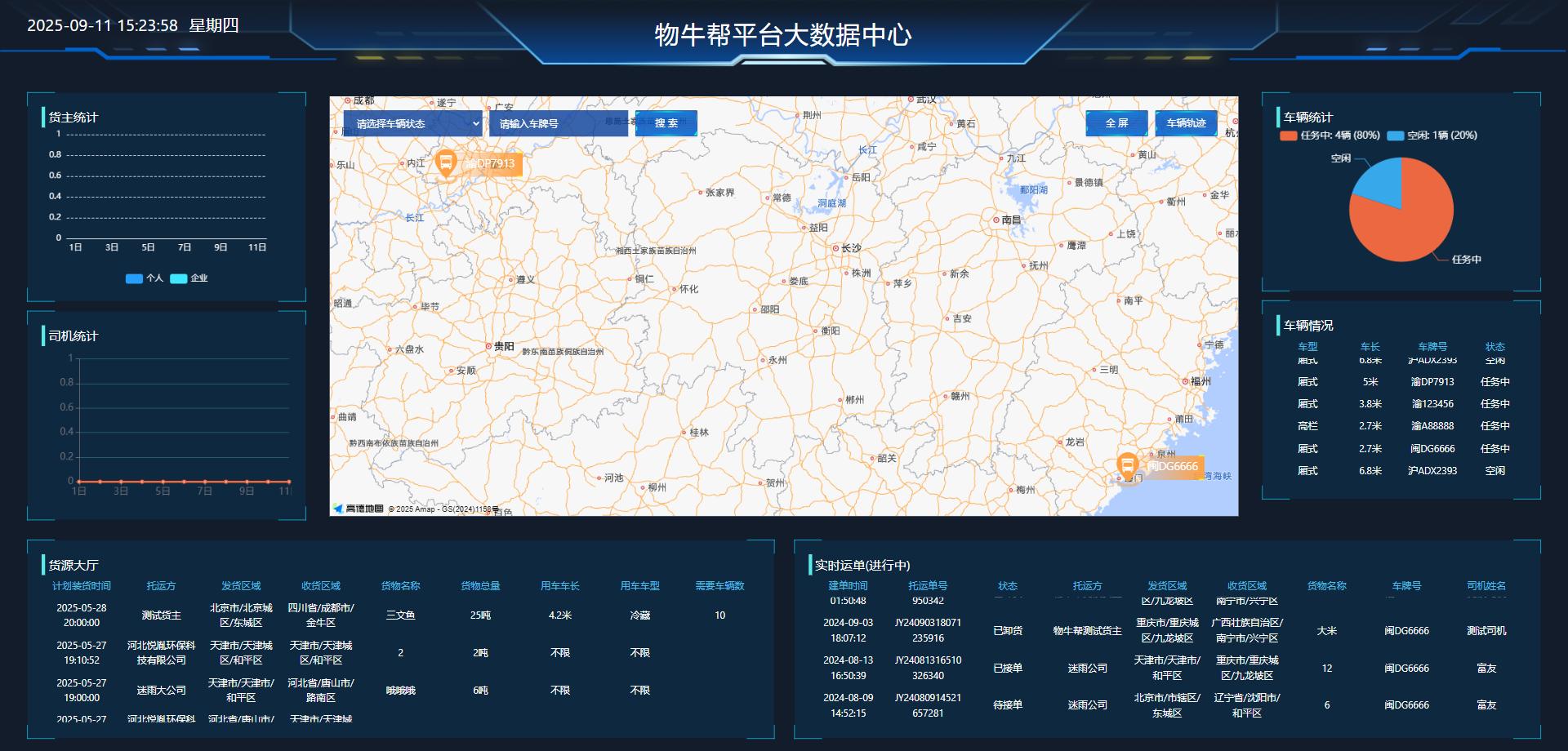Toggle 企业 legend in 货主统计 chart
1568x751 pixels.
[189, 278]
